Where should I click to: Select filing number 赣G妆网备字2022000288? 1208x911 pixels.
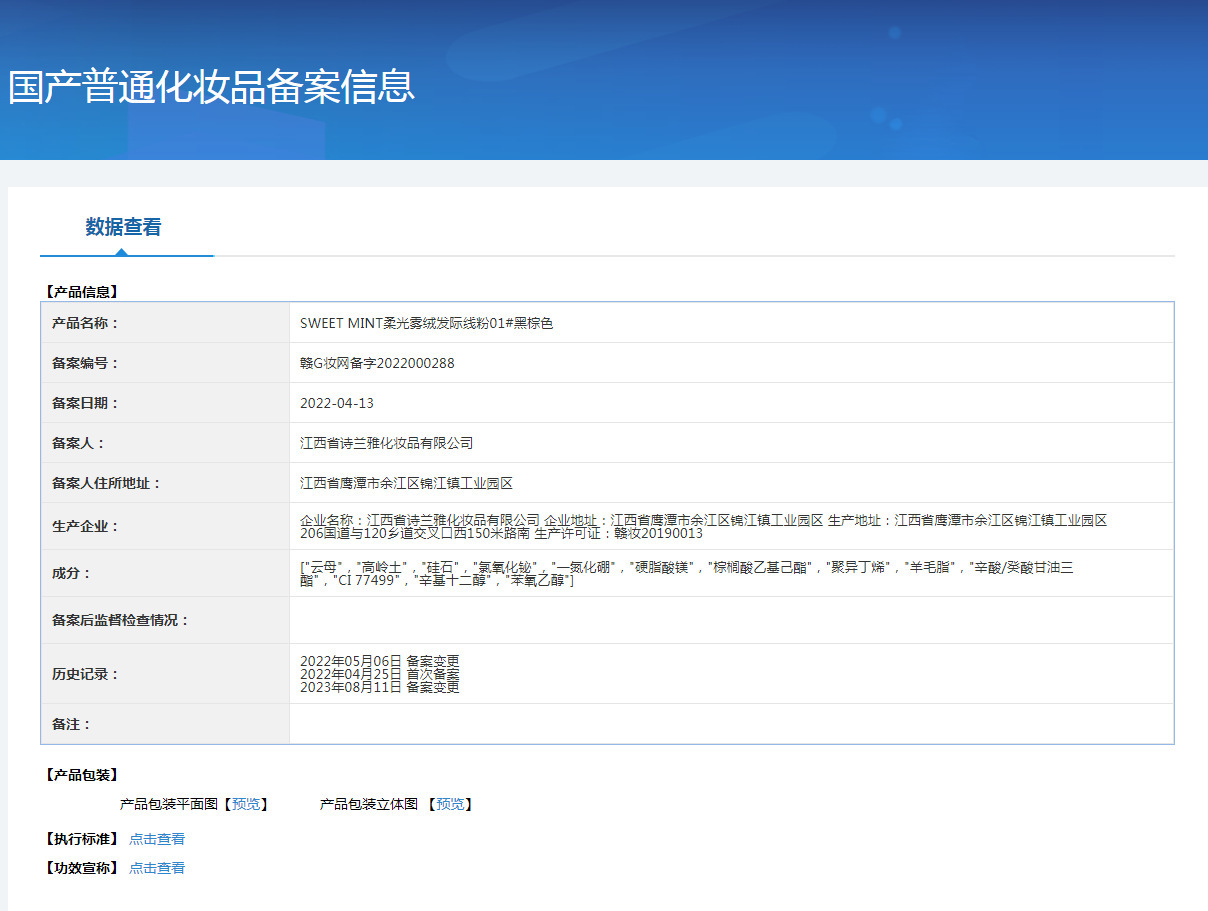click(377, 363)
